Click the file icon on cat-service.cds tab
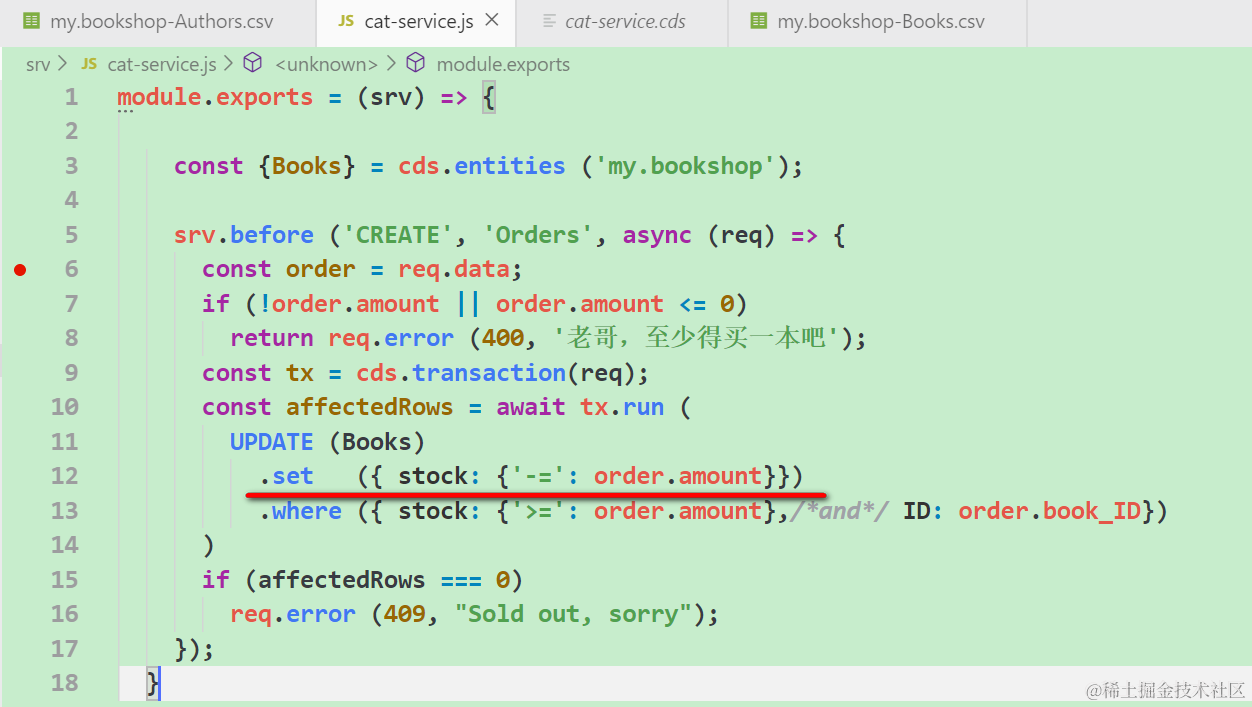 [549, 22]
